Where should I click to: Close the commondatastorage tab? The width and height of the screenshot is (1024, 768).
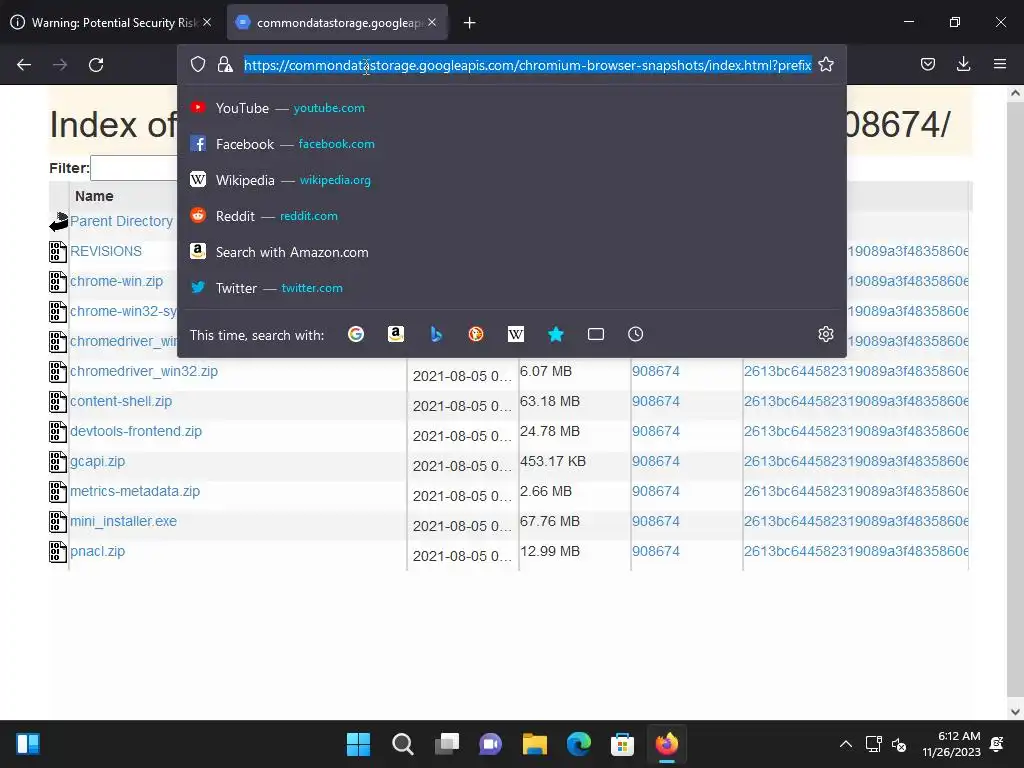coord(432,22)
